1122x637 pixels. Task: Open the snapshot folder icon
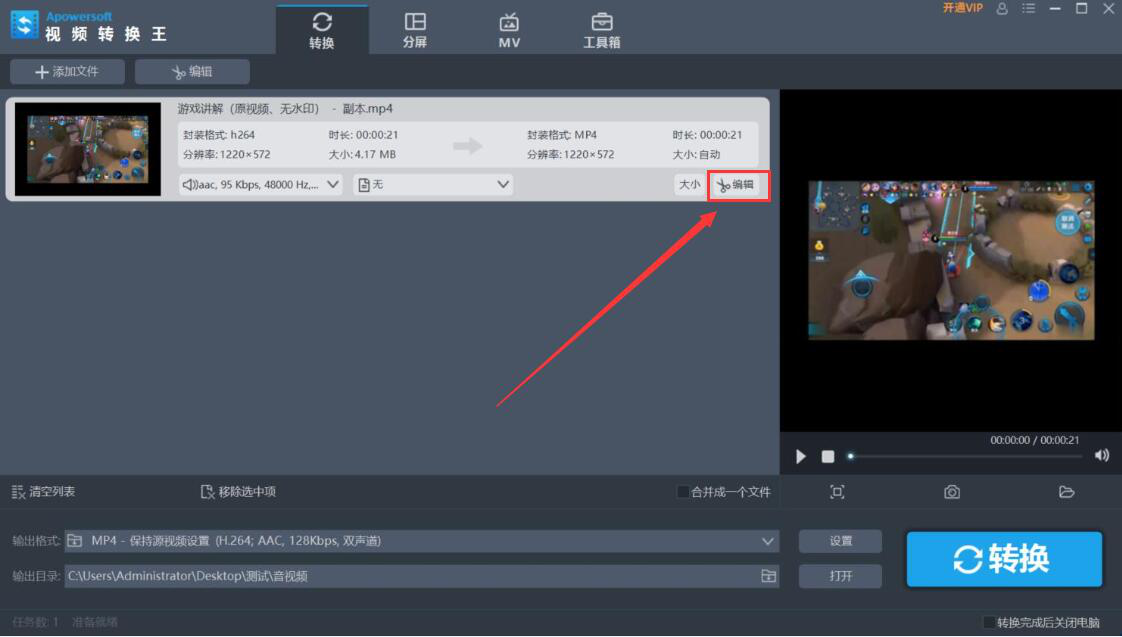1066,491
